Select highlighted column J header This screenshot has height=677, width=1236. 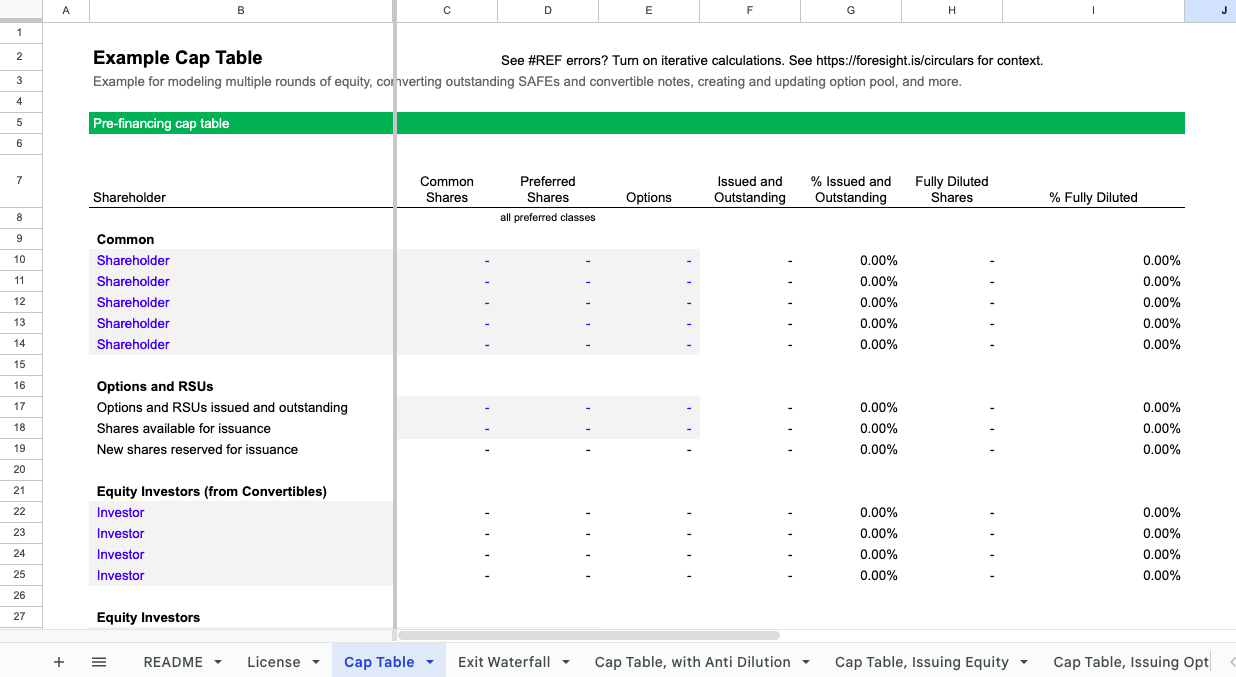[1211, 10]
